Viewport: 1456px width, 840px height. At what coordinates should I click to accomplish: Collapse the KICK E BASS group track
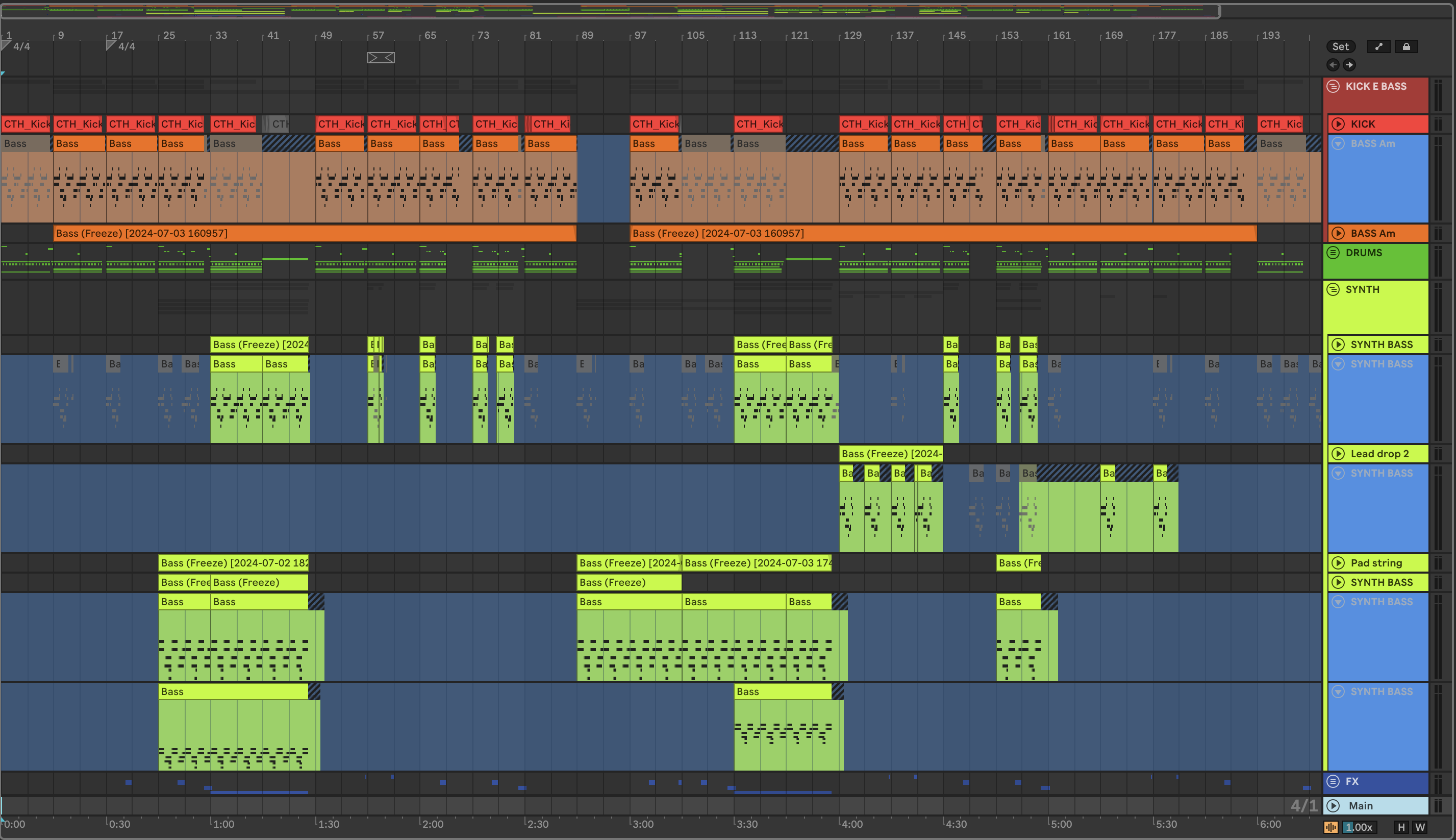click(1333, 87)
